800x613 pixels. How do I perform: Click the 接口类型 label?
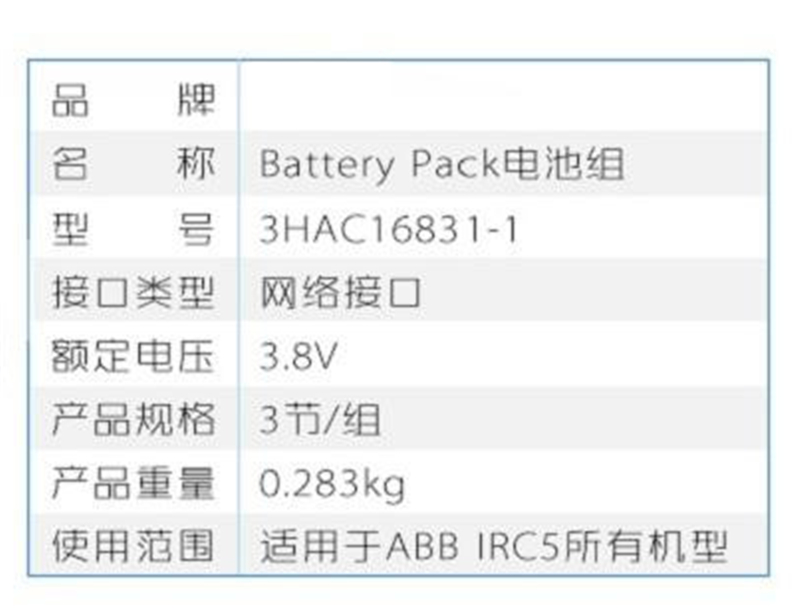coord(132,293)
